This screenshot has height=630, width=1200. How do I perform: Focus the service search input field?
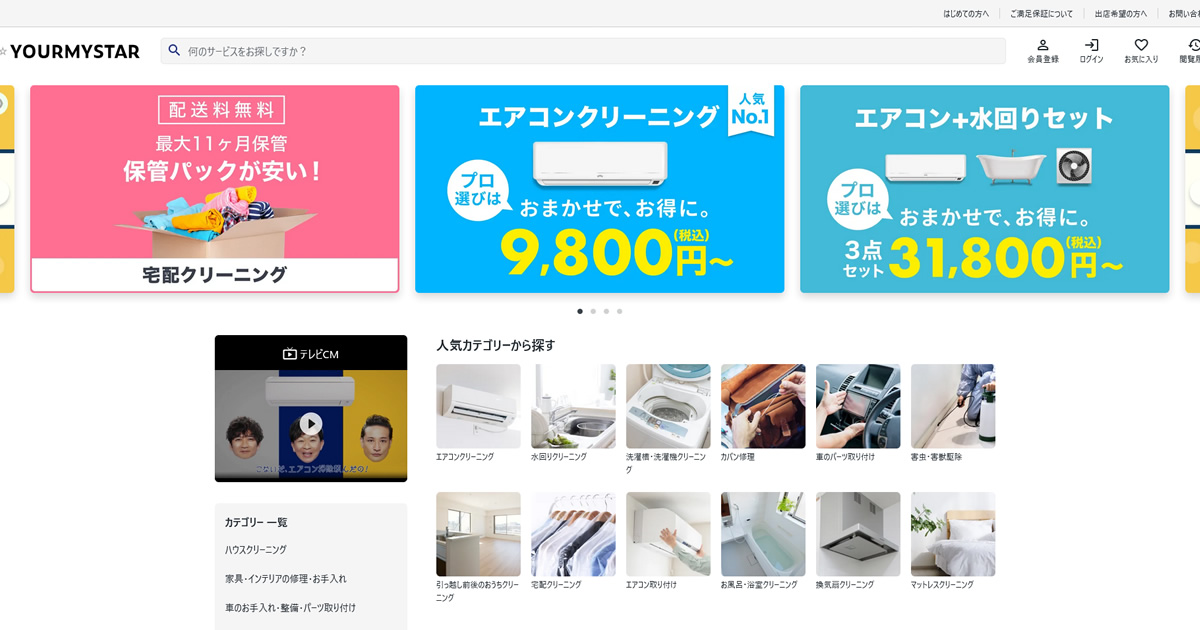coord(583,51)
